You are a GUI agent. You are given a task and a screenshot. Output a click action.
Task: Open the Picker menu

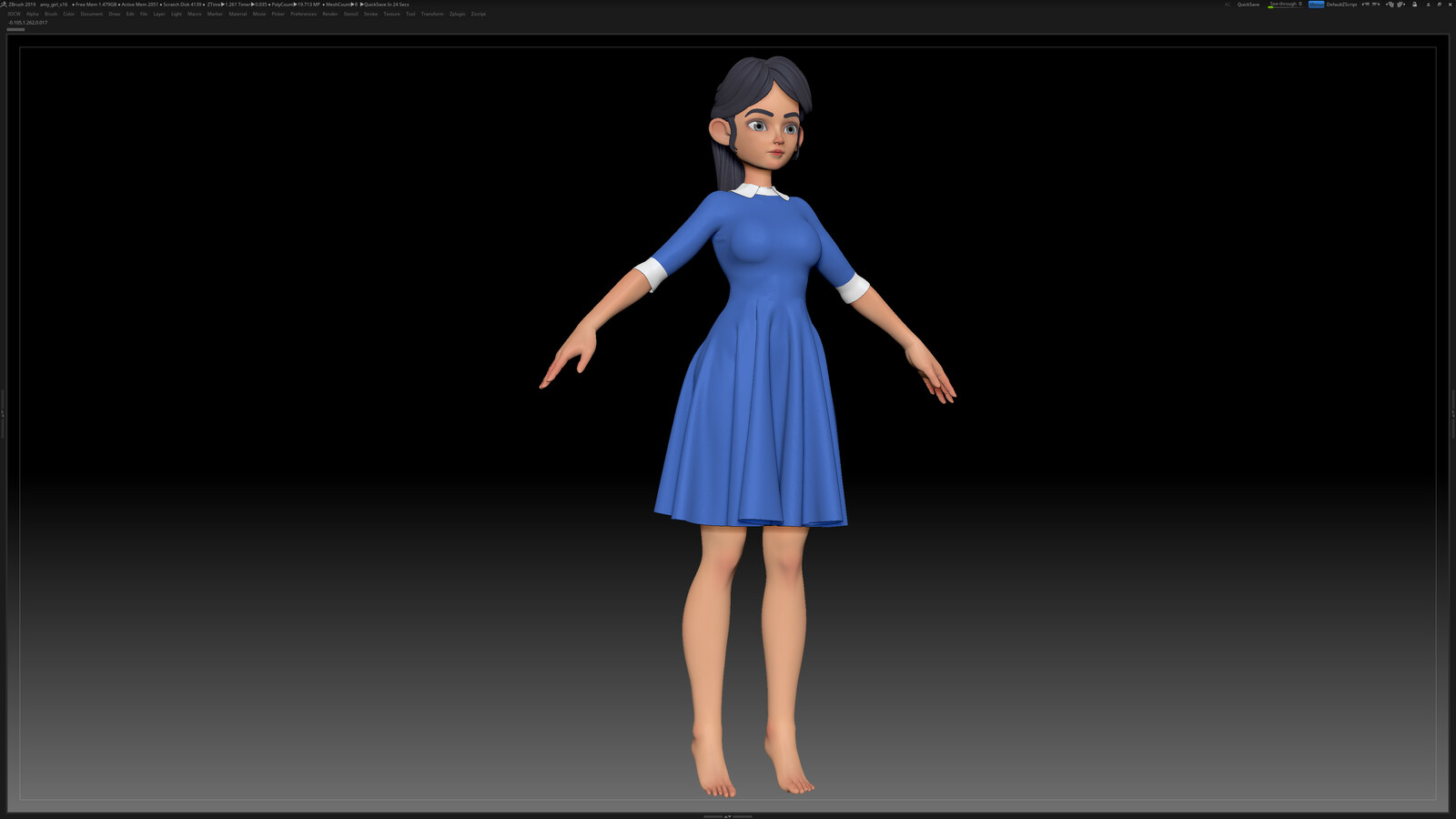pos(278,14)
